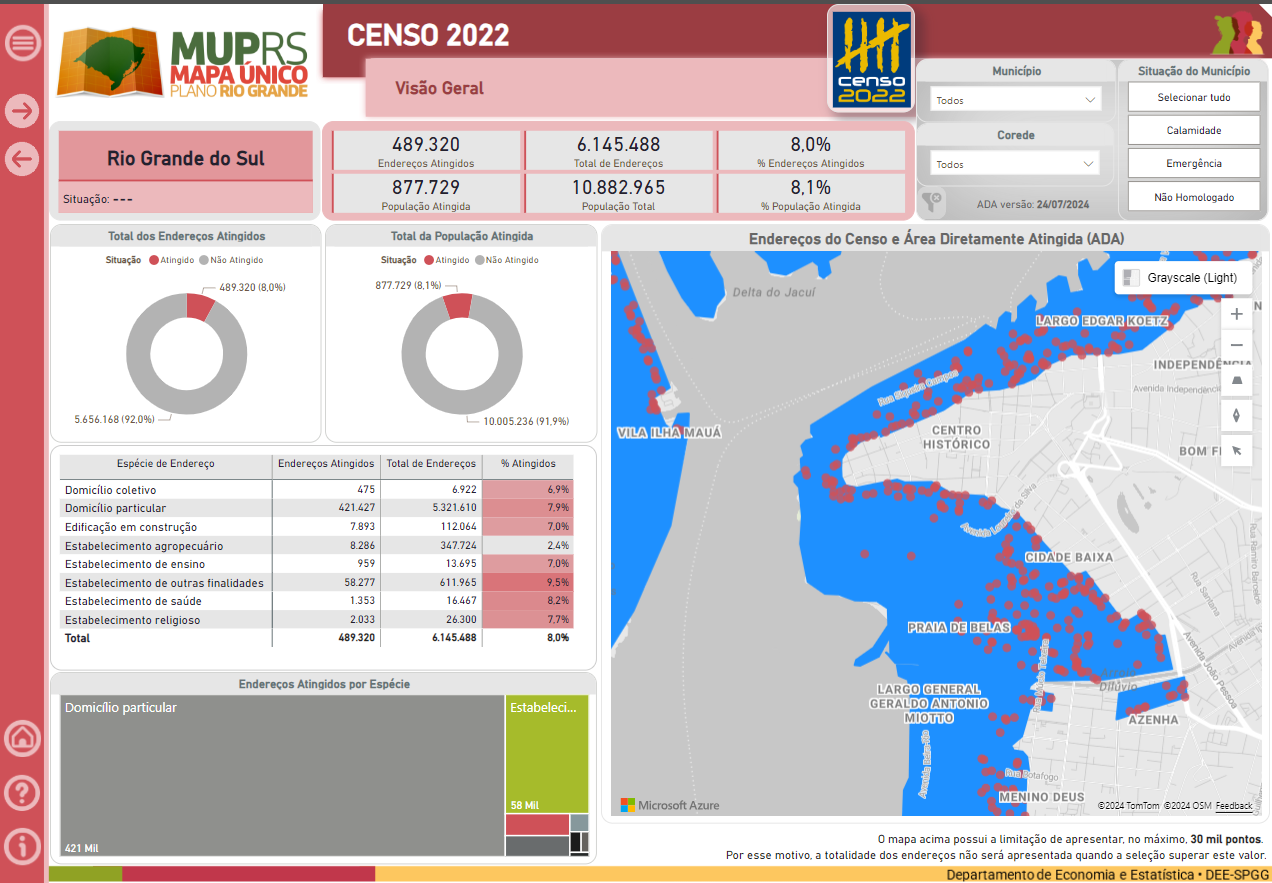The width and height of the screenshot is (1272, 883).
Task: Select the Domicílio coletivo table row
Action: click(316, 490)
